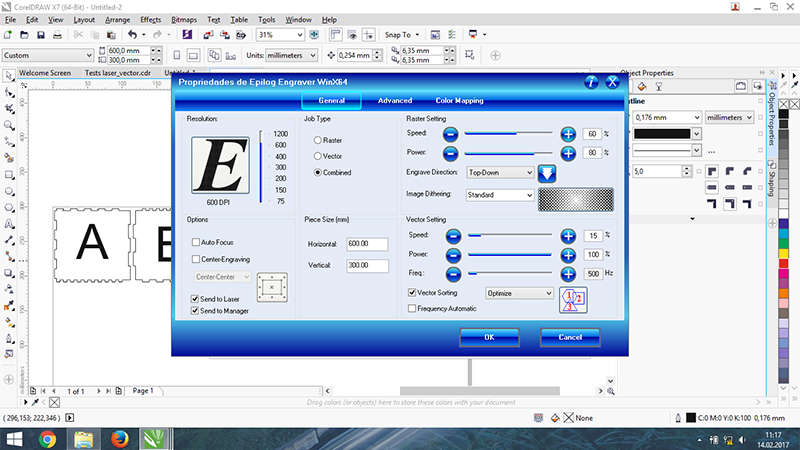Select the Rectangle tool
The width and height of the screenshot is (800, 450).
pyautogui.click(x=9, y=175)
